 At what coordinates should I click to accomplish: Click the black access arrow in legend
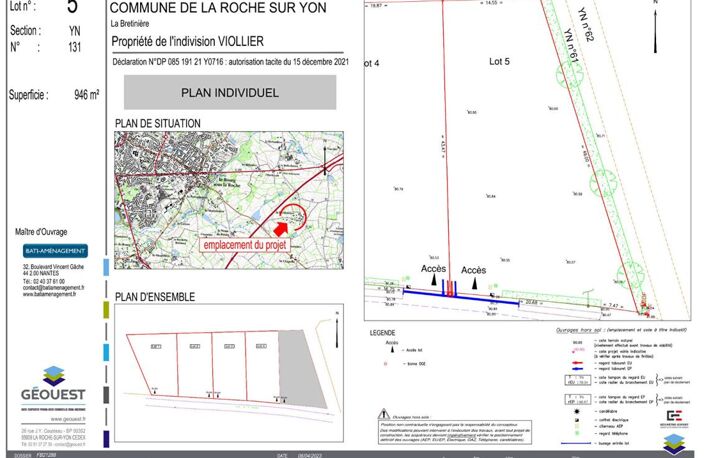392,349
